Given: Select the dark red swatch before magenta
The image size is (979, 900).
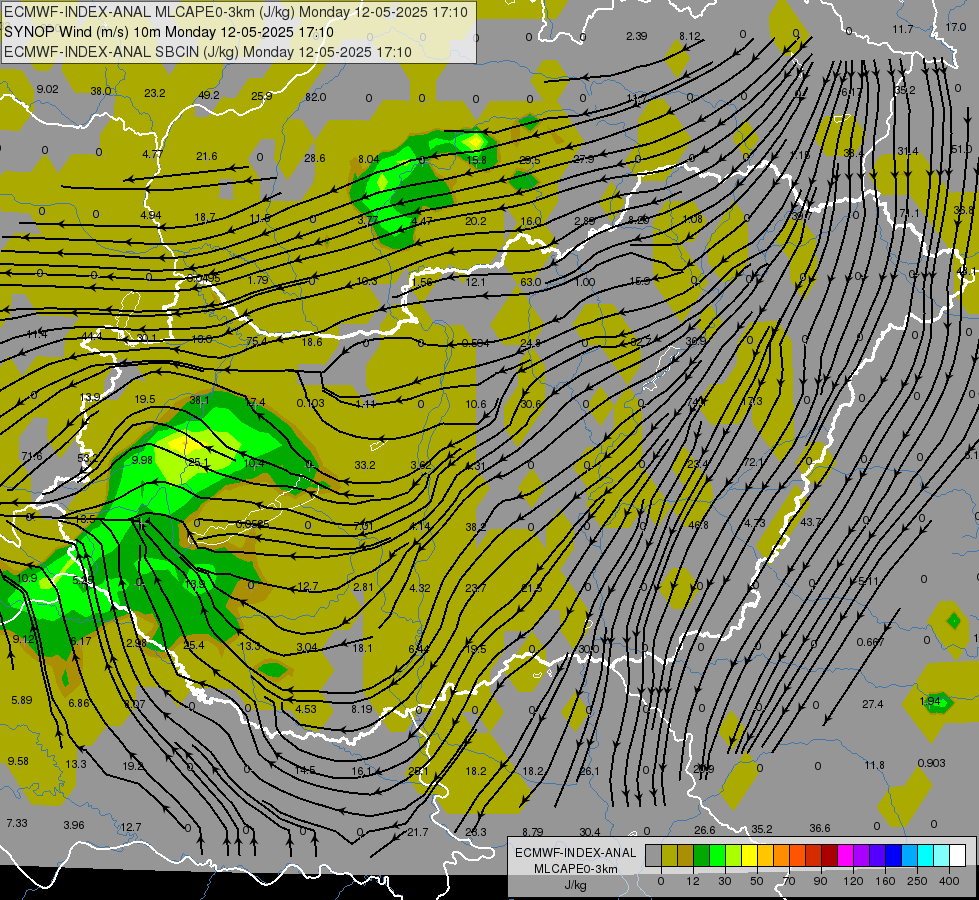Looking at the screenshot, I should (829, 855).
